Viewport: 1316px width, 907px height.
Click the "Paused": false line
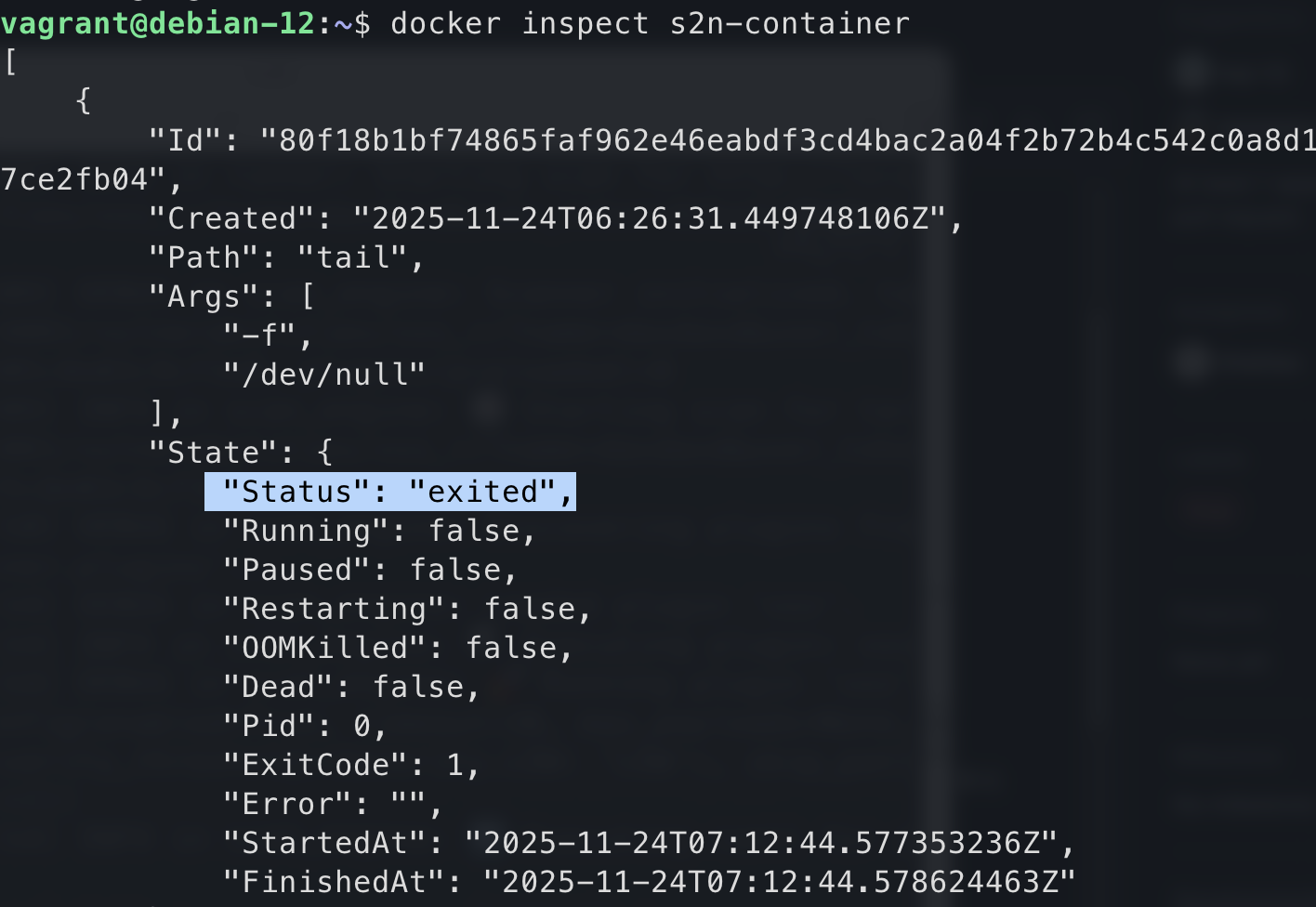pyautogui.click(x=370, y=570)
